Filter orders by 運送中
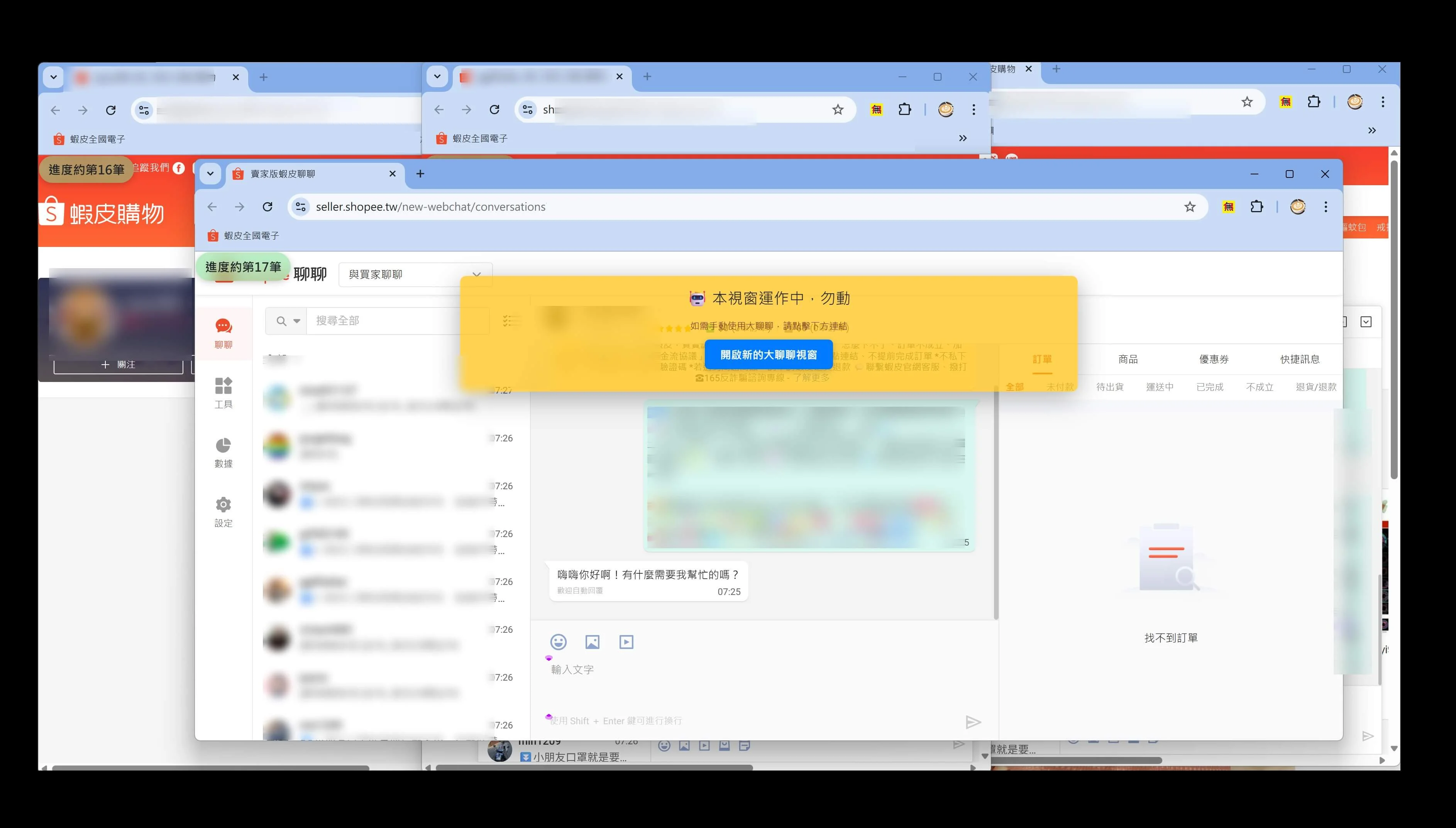Viewport: 1456px width, 828px height. (x=1160, y=387)
